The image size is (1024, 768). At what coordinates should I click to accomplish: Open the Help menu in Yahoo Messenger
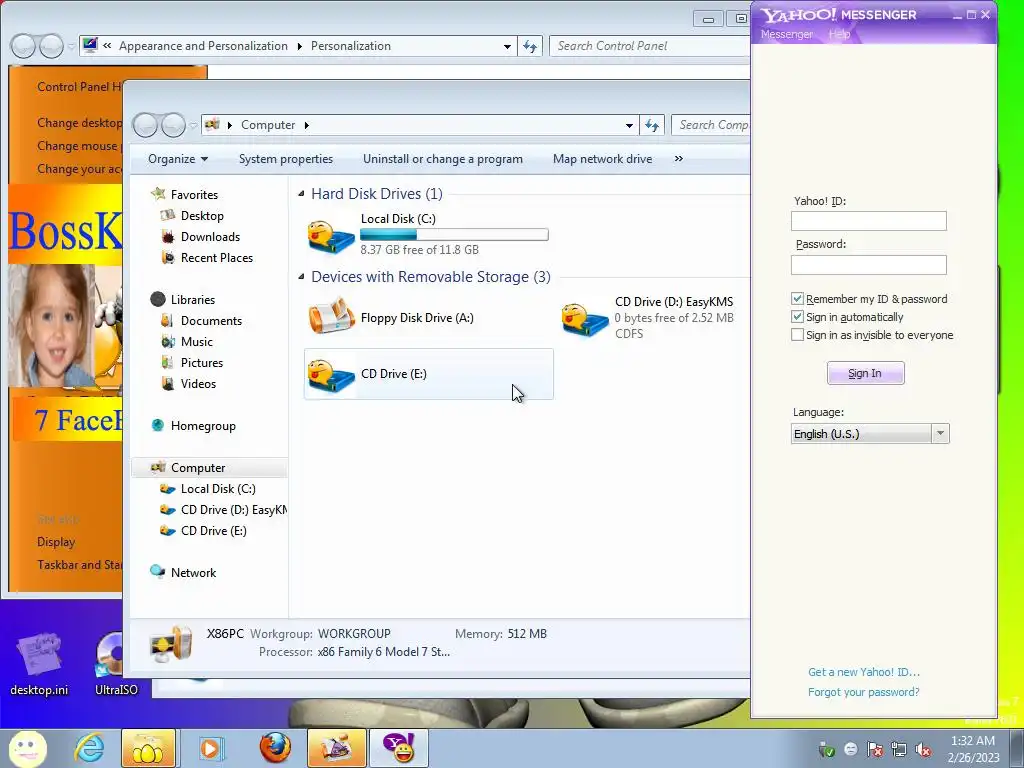click(839, 34)
